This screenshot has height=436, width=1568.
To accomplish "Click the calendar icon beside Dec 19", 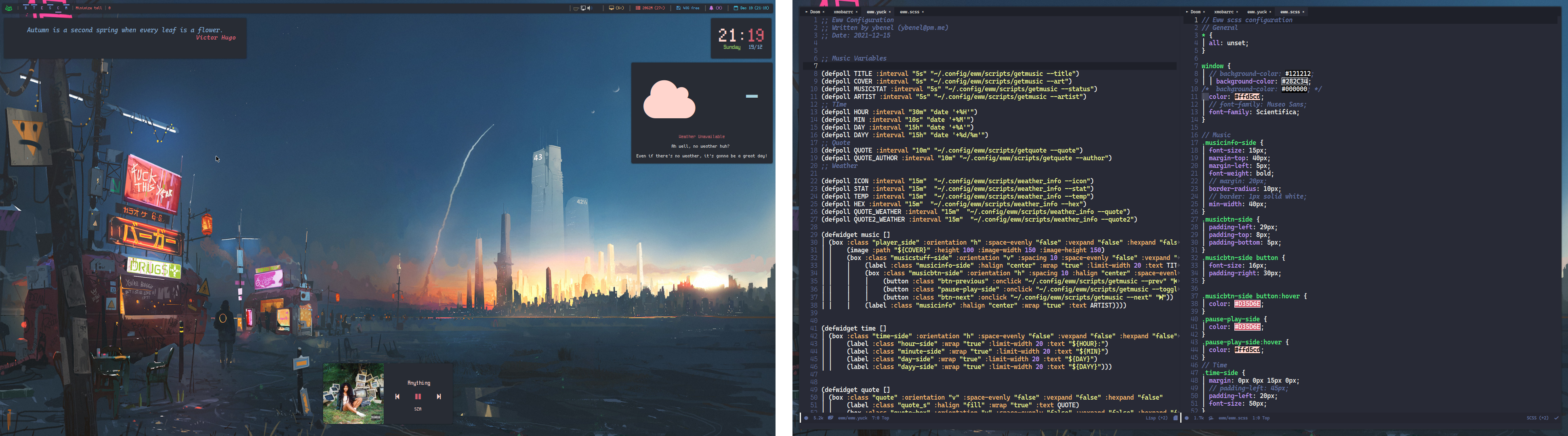I will click(736, 8).
